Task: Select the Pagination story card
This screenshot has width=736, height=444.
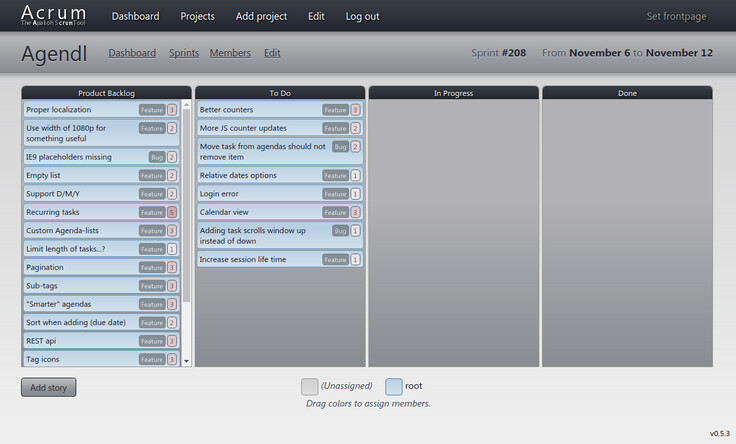Action: pos(80,267)
